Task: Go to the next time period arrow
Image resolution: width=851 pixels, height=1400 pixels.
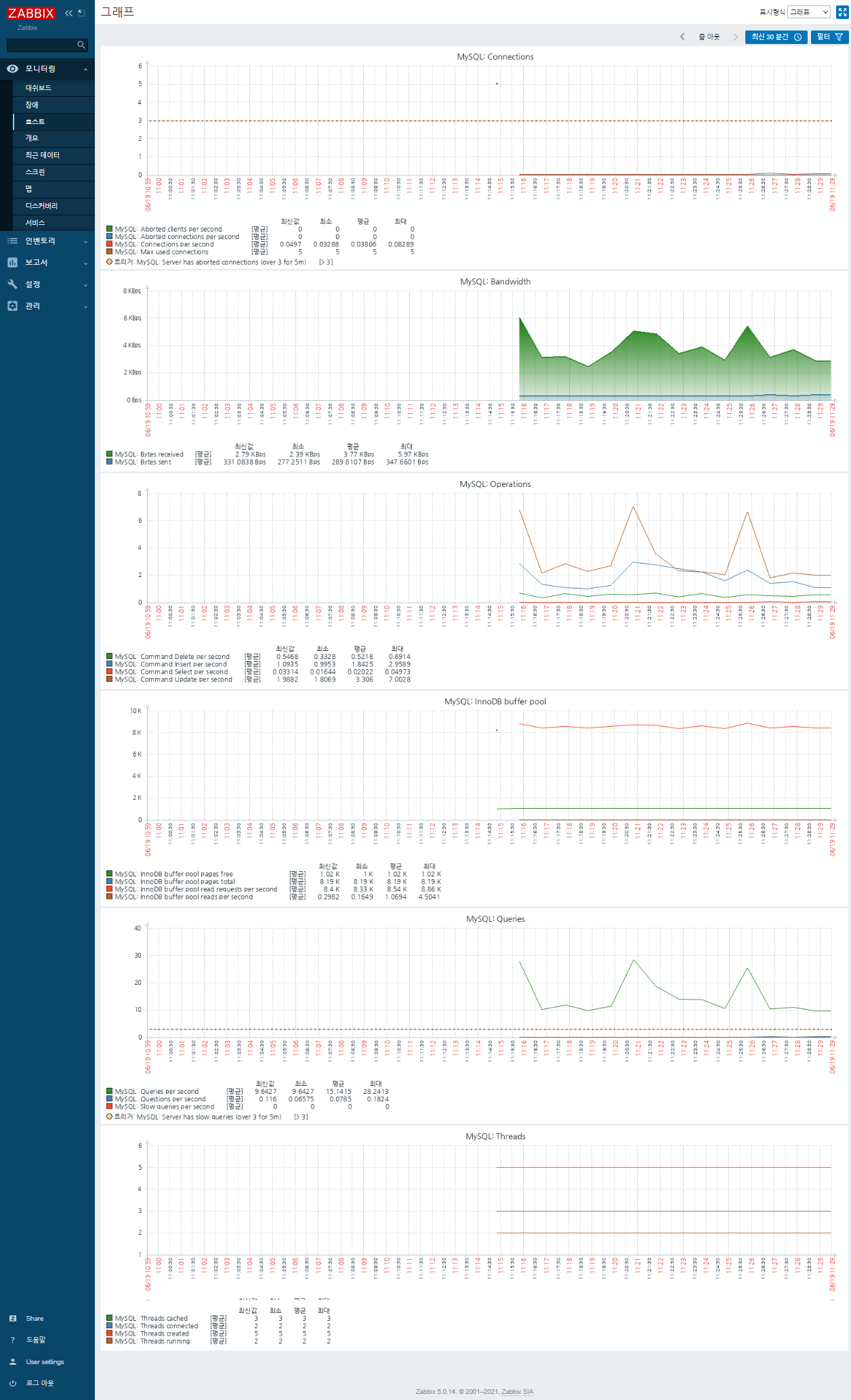Action: tap(735, 37)
